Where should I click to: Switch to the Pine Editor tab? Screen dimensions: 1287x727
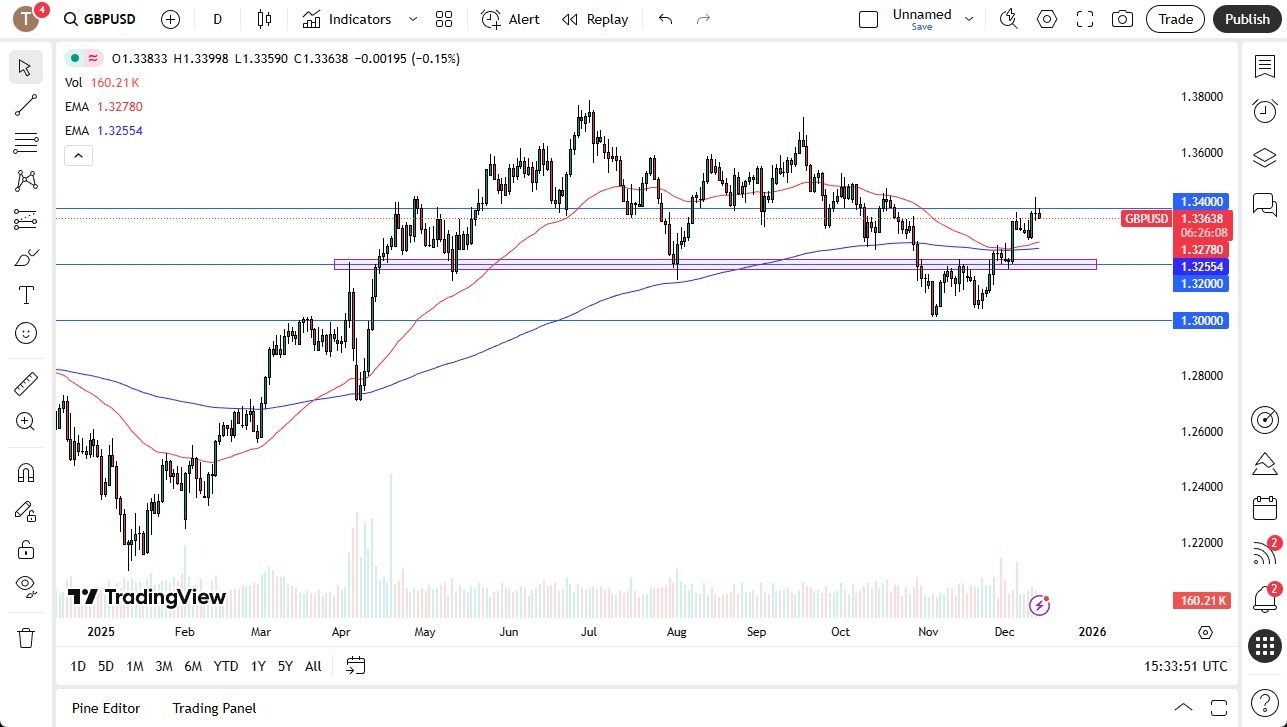(105, 708)
